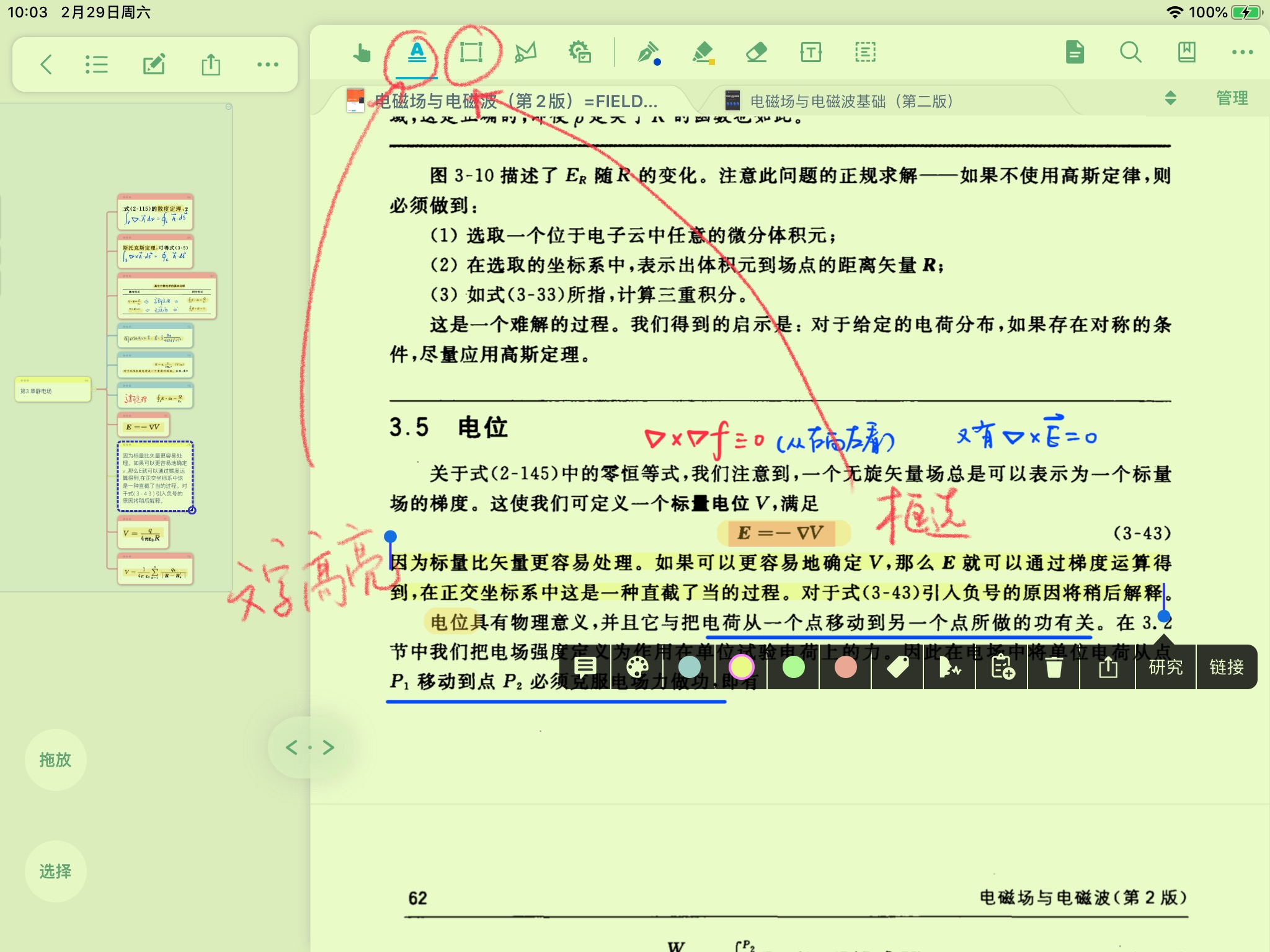This screenshot has width=1270, height=952.
Task: Select the rectangle excerpt tool
Action: [471, 54]
